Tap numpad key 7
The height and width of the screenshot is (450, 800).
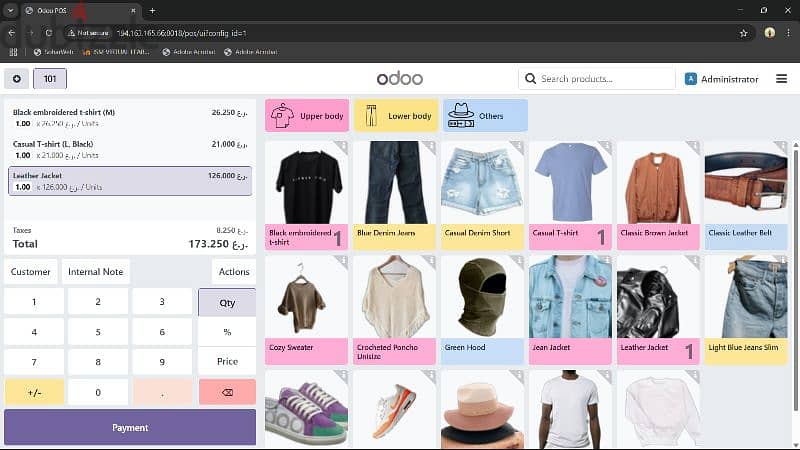pos(34,362)
